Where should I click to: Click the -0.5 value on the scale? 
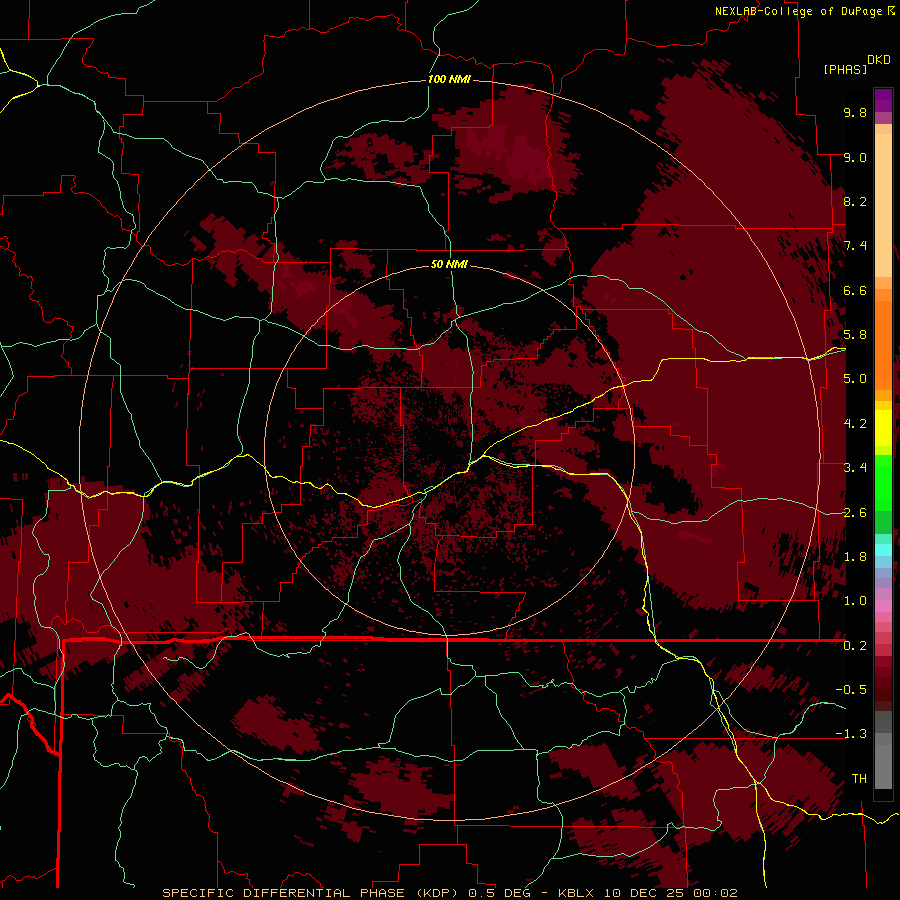[851, 690]
